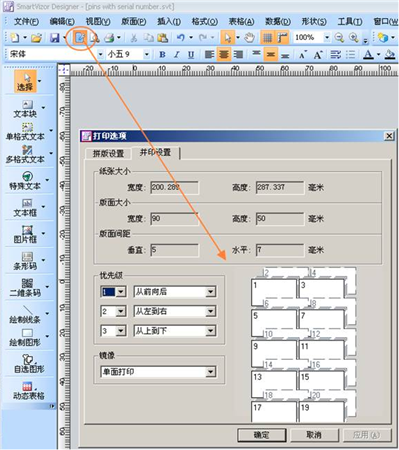
Task: Align text to the middle vertically
Action: click(x=271, y=54)
